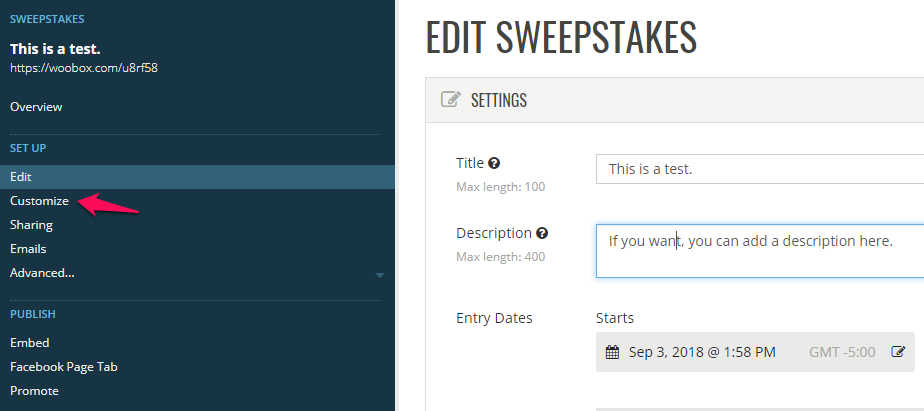The image size is (924, 411).
Task: Click the GMT -5:00 timezone label
Action: [842, 353]
